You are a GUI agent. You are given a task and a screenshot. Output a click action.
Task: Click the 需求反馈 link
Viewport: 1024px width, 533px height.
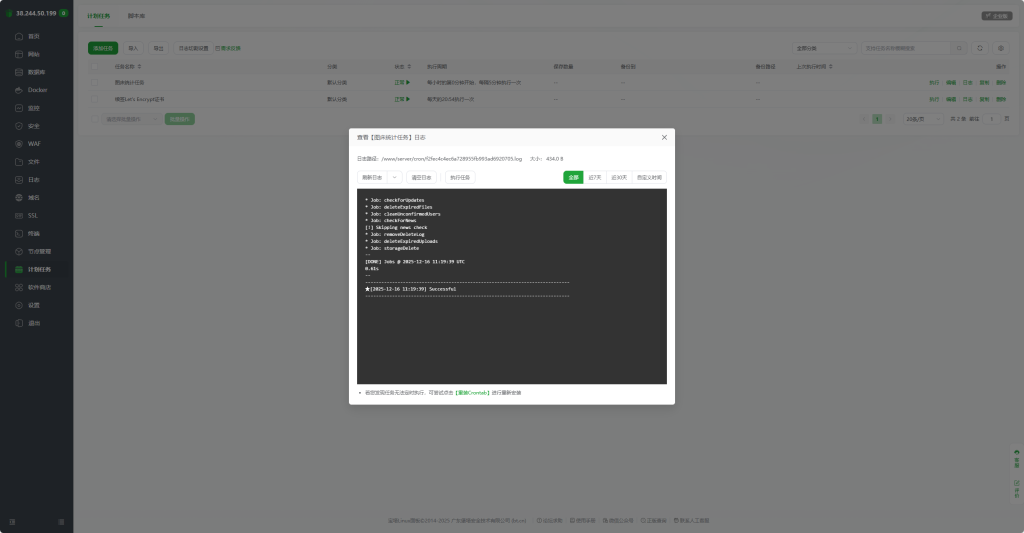click(x=228, y=48)
